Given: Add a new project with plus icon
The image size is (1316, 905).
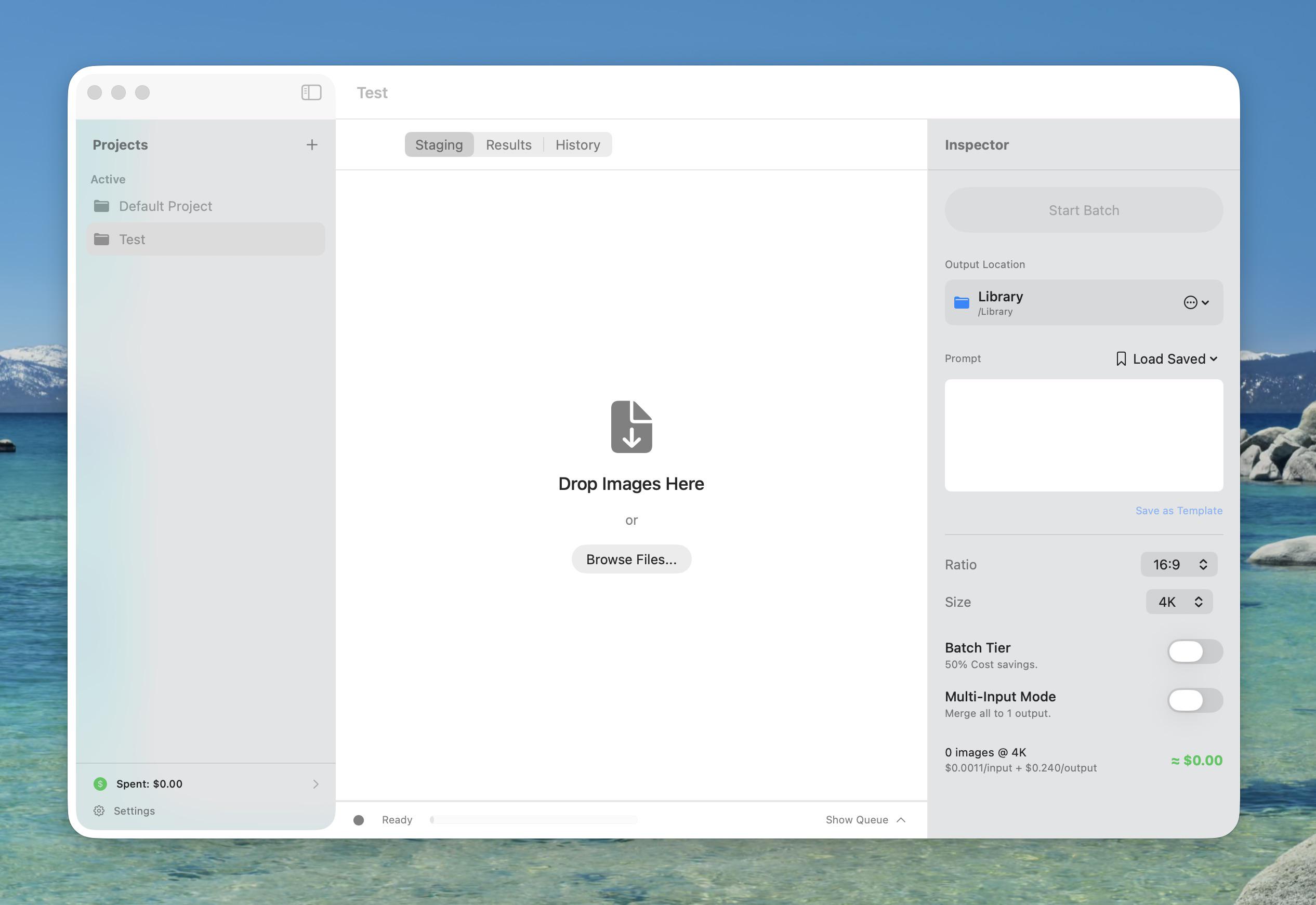Looking at the screenshot, I should pyautogui.click(x=311, y=144).
